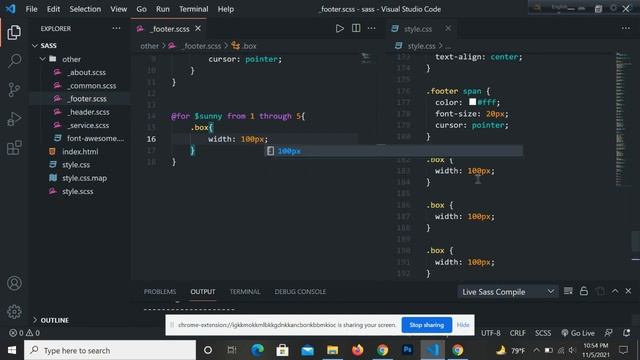Open Photoshop from taskbar
The height and width of the screenshot is (360, 640).
tap(407, 350)
